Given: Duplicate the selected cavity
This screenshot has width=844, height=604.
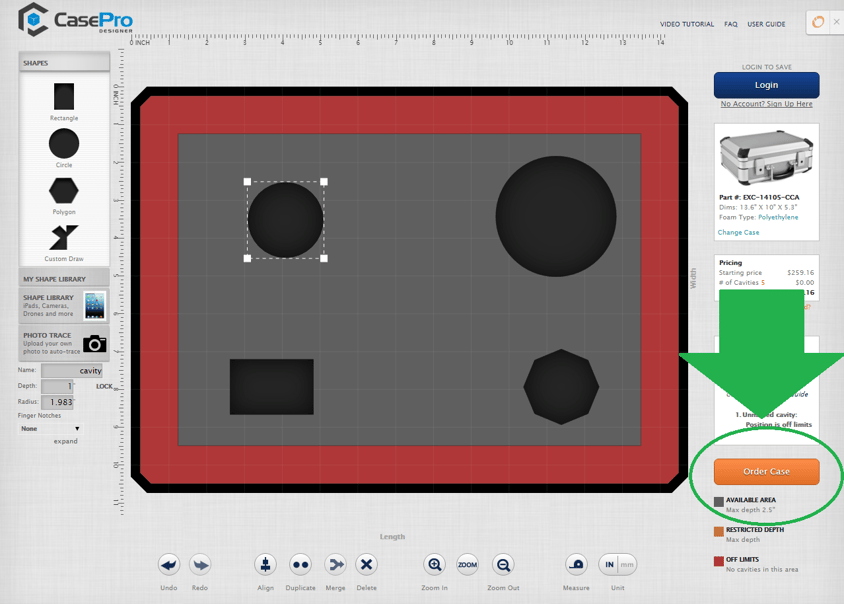Looking at the screenshot, I should [300, 564].
